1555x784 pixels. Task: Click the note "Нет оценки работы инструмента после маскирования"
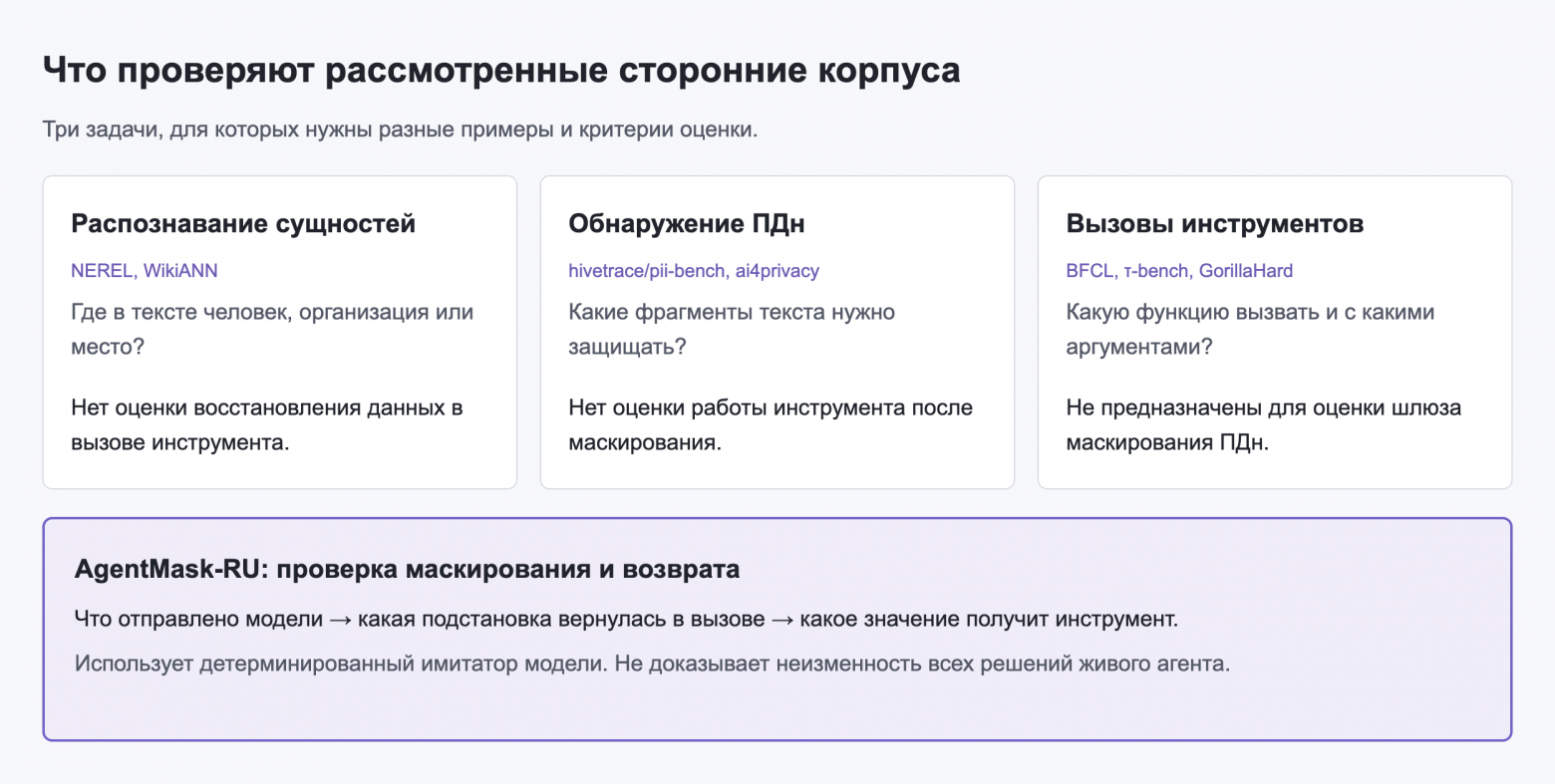tap(771, 425)
